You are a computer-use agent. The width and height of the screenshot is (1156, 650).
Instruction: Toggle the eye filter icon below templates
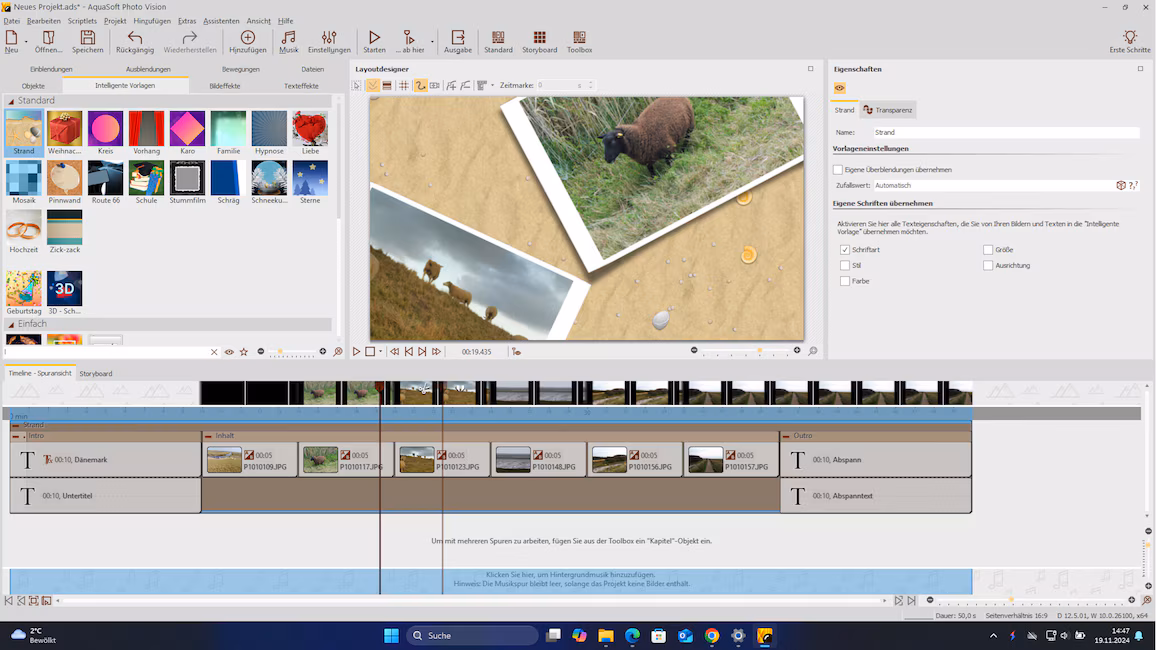(x=229, y=352)
